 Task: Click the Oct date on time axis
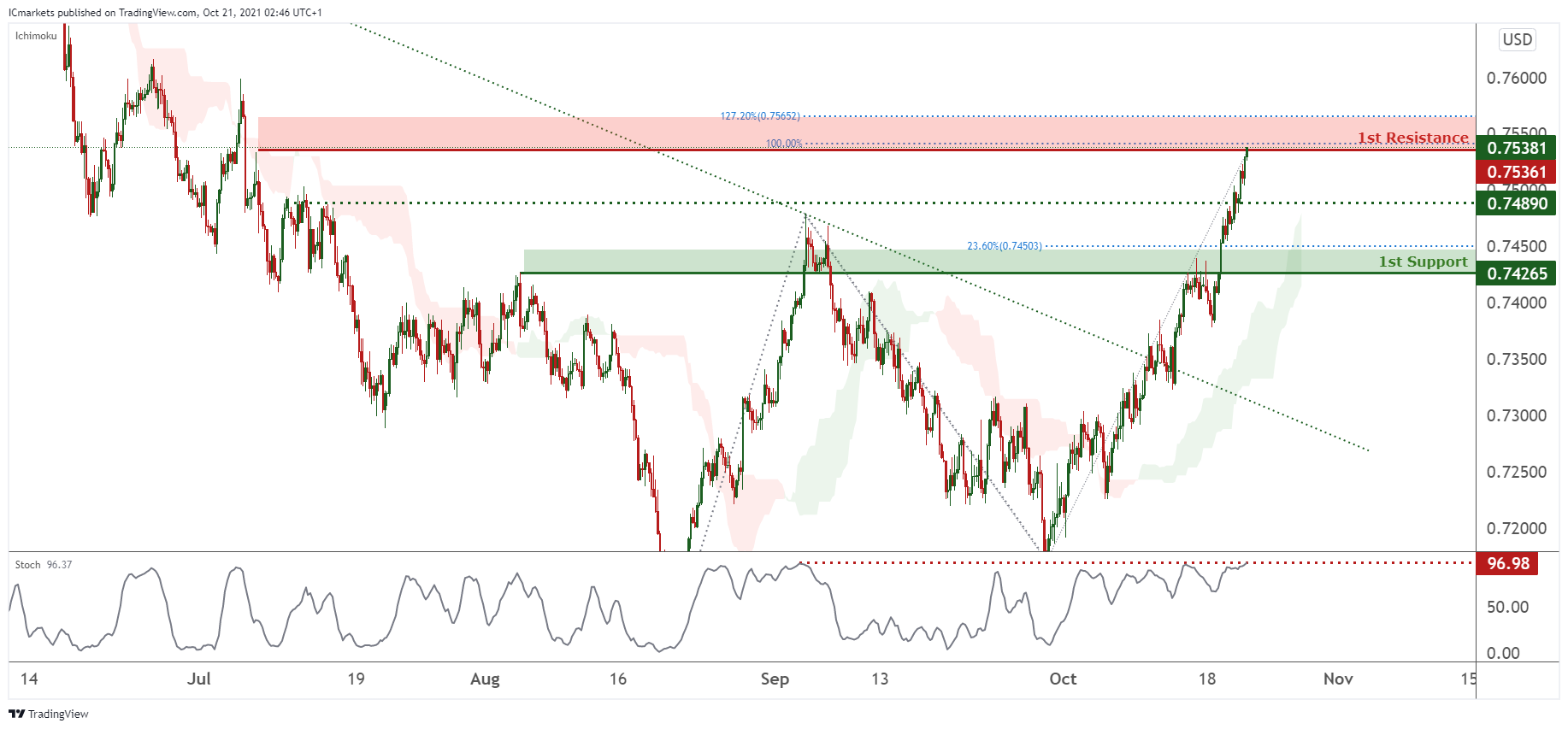pos(1063,679)
